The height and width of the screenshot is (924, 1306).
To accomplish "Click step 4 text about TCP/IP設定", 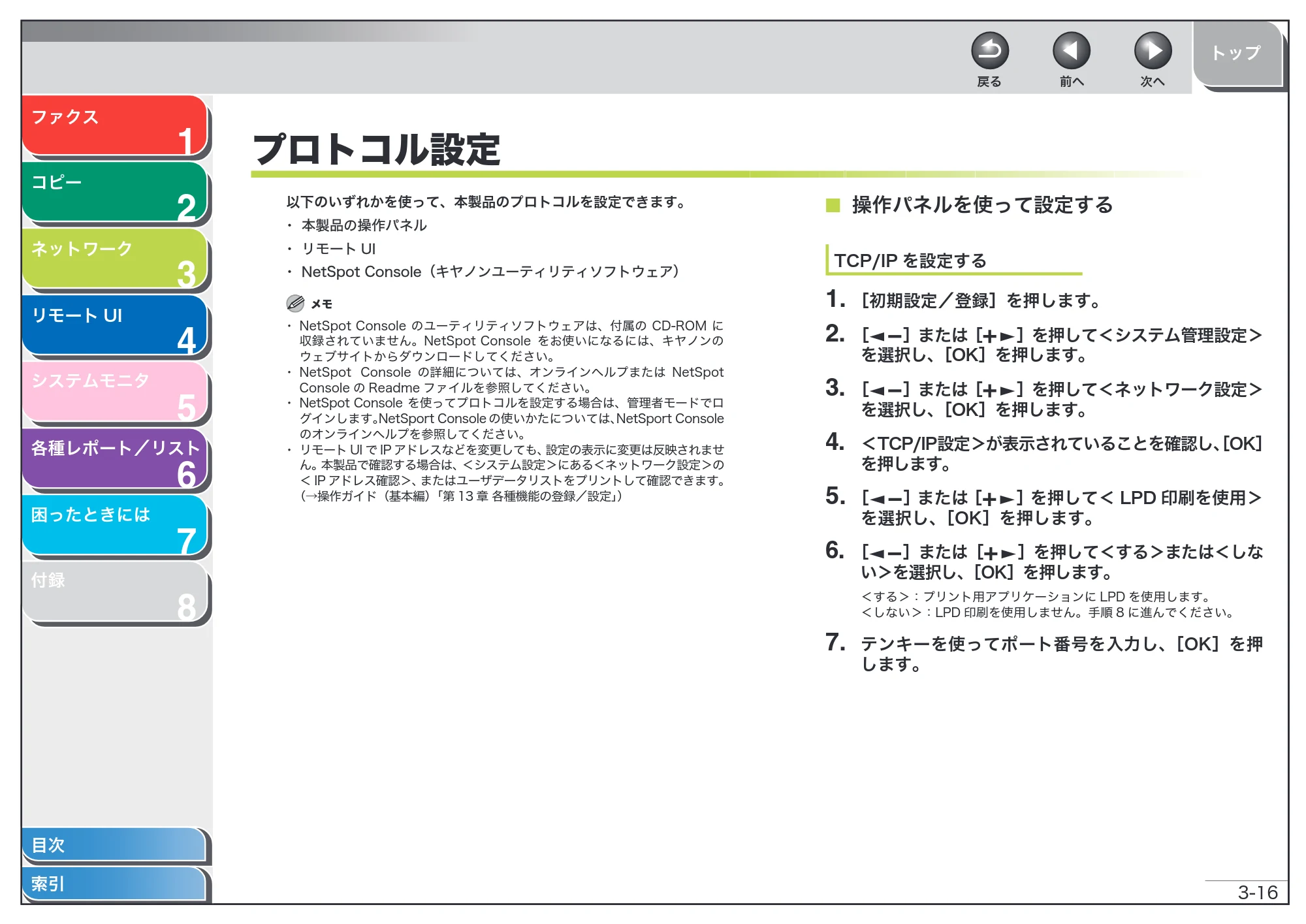I will click(x=1062, y=453).
